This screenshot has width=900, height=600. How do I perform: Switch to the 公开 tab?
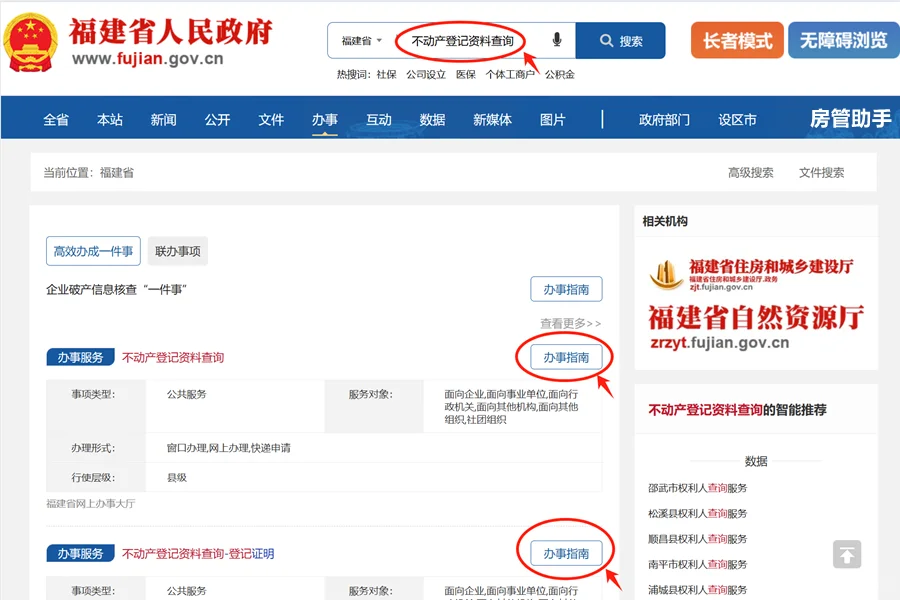[217, 119]
